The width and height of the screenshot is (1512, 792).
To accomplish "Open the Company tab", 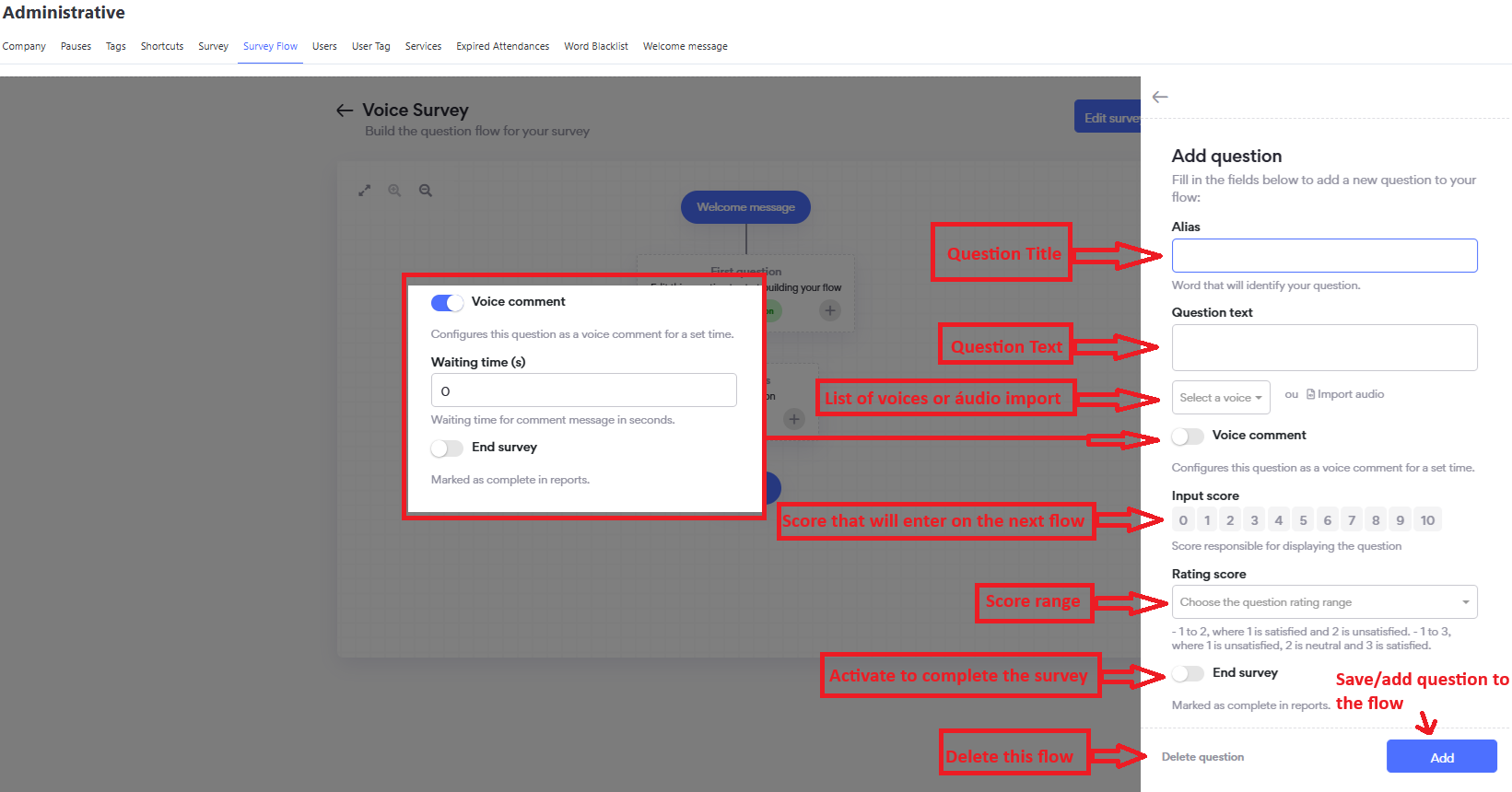I will [24, 46].
